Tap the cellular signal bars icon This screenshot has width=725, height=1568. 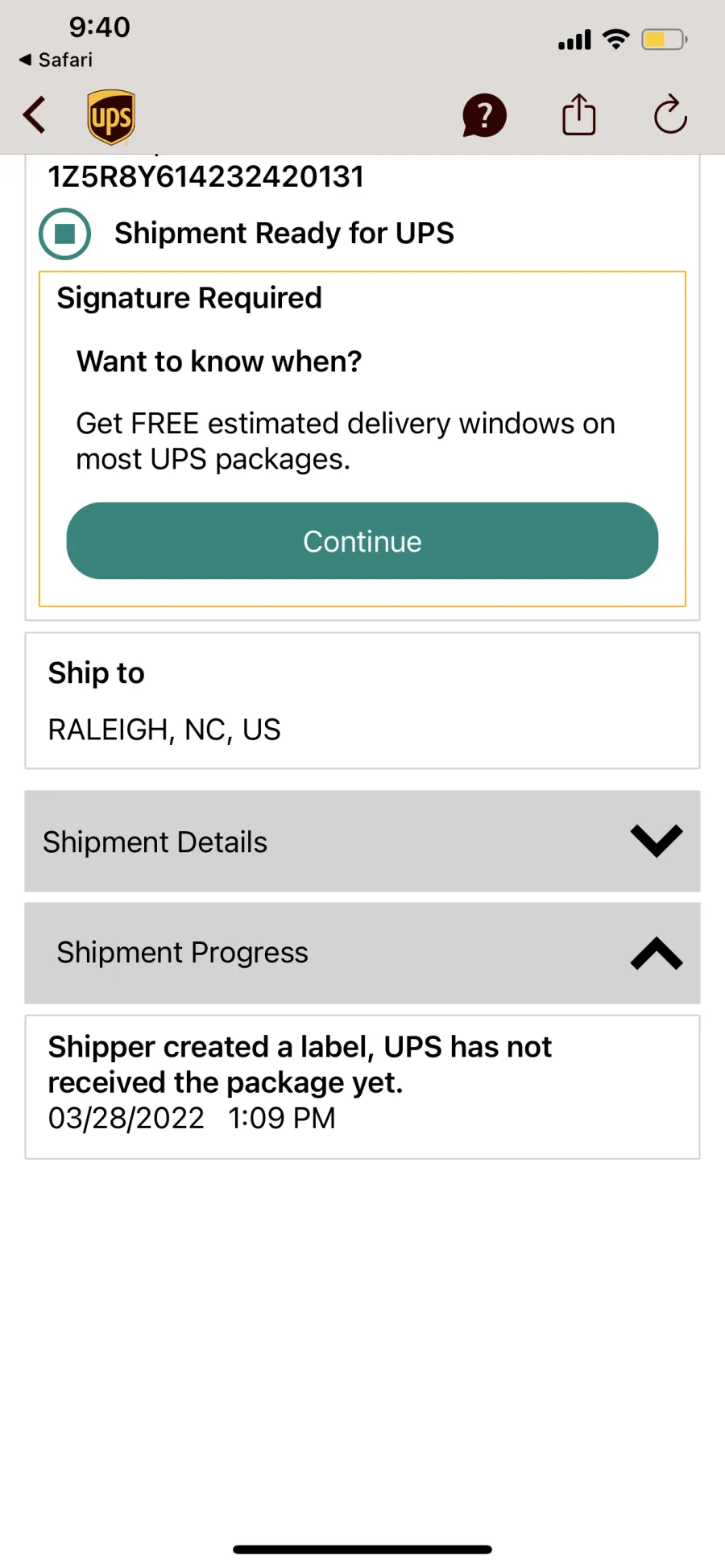[574, 39]
